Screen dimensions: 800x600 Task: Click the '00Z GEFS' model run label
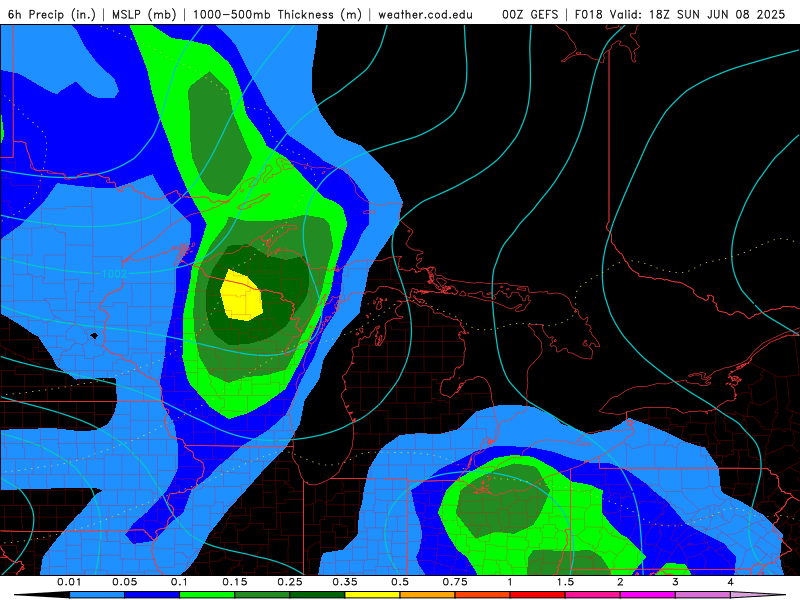[530, 14]
